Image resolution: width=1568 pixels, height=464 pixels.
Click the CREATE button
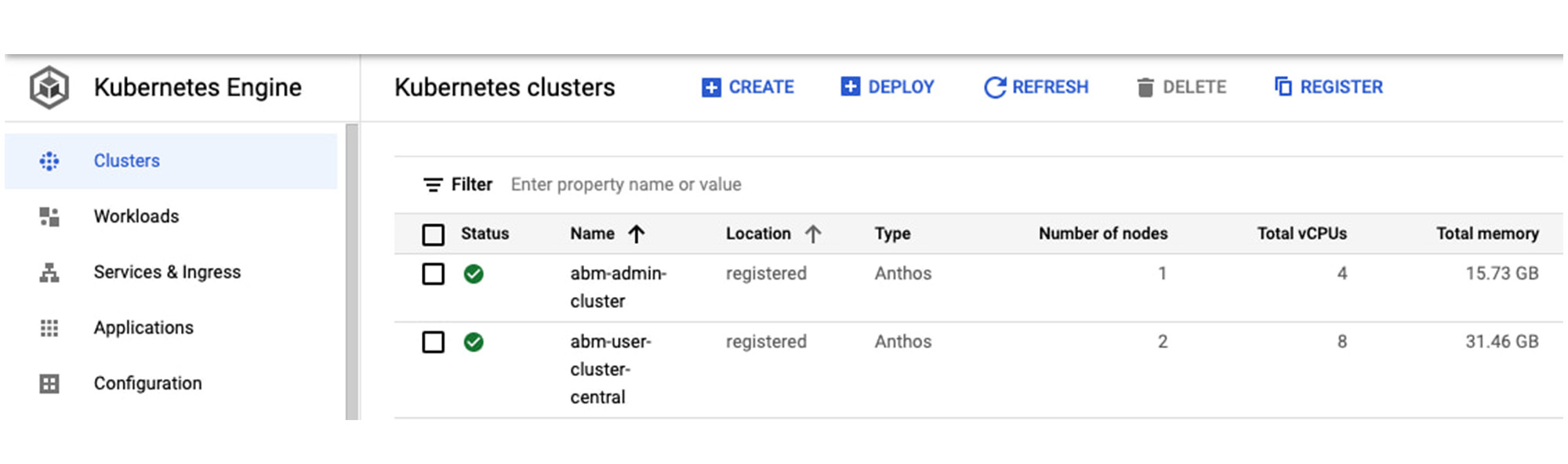(748, 87)
